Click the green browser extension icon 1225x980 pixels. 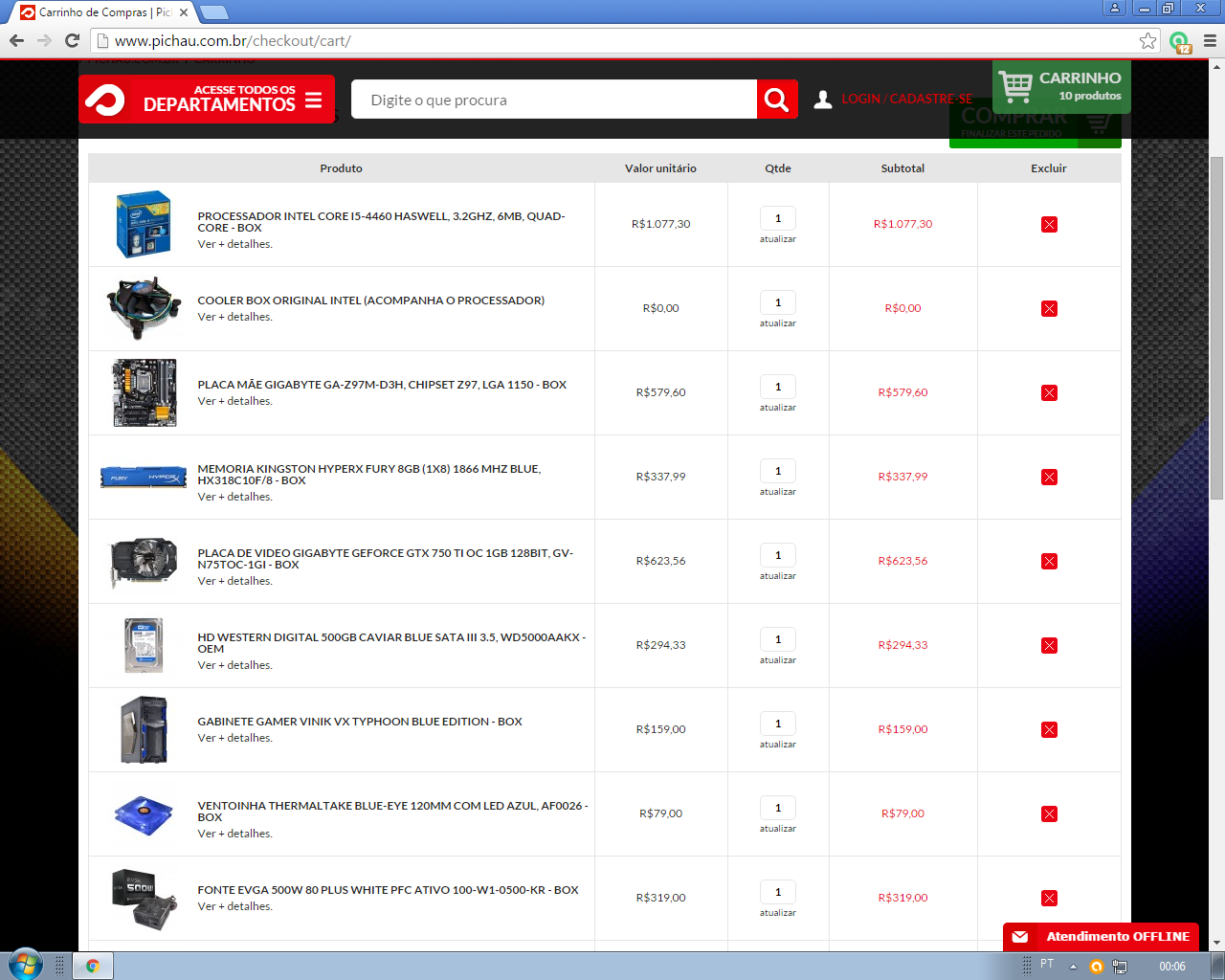[1180, 41]
